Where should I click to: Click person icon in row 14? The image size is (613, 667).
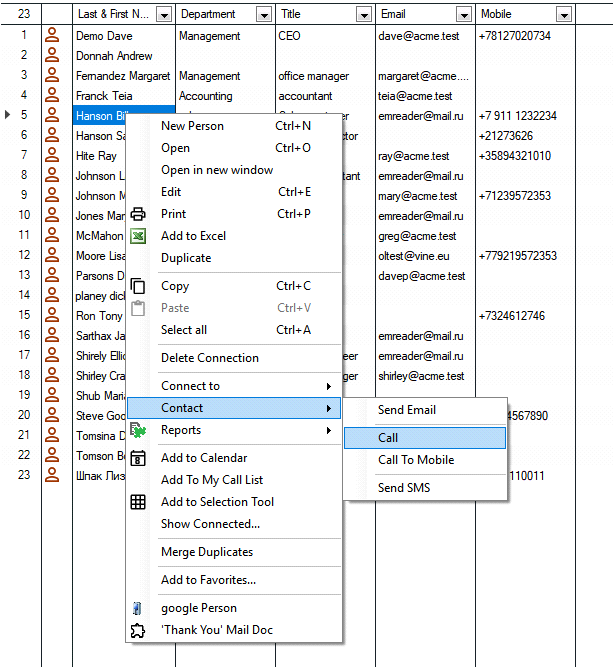coord(52,295)
